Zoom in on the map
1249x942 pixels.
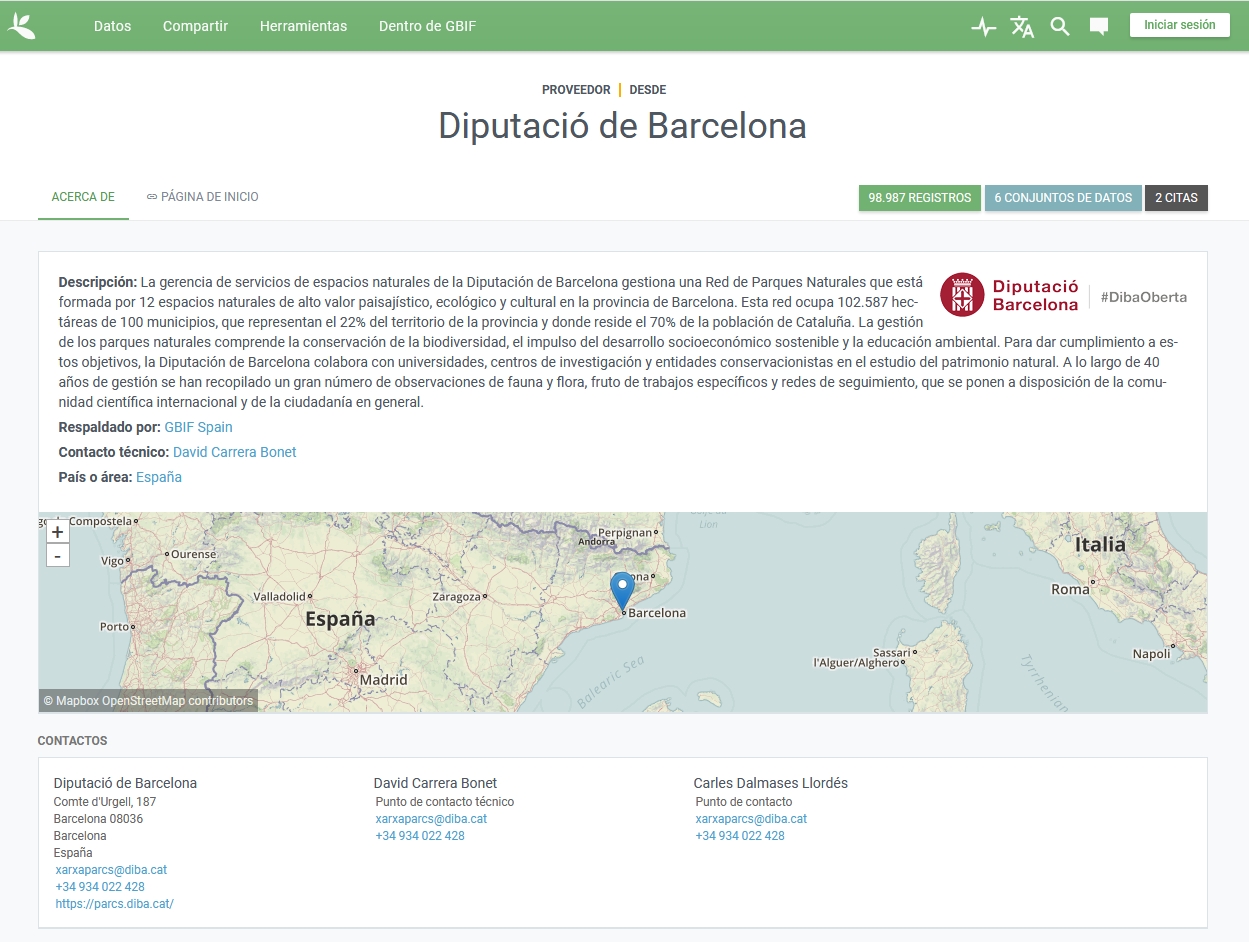point(58,532)
